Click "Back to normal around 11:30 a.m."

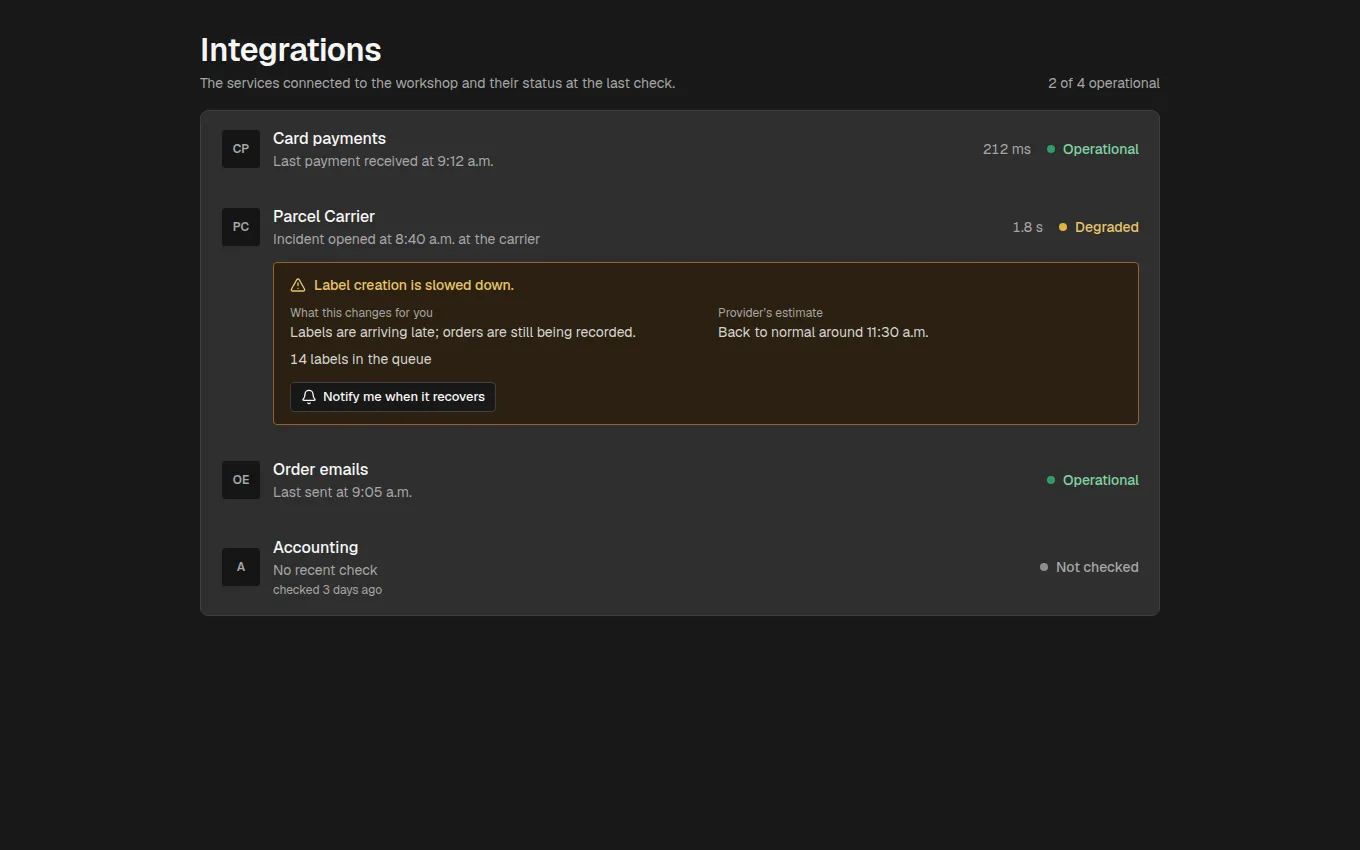point(823,332)
